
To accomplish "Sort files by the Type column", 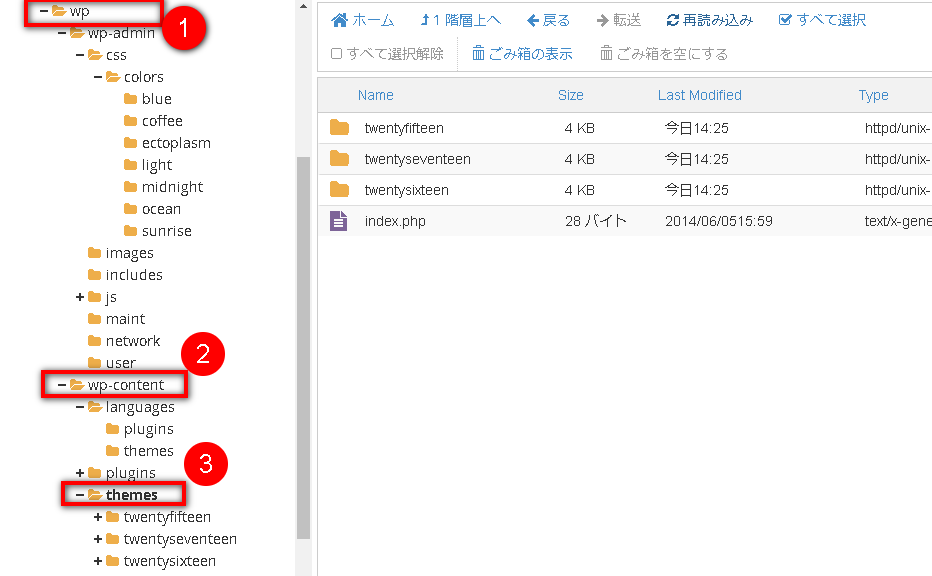I will (x=873, y=95).
